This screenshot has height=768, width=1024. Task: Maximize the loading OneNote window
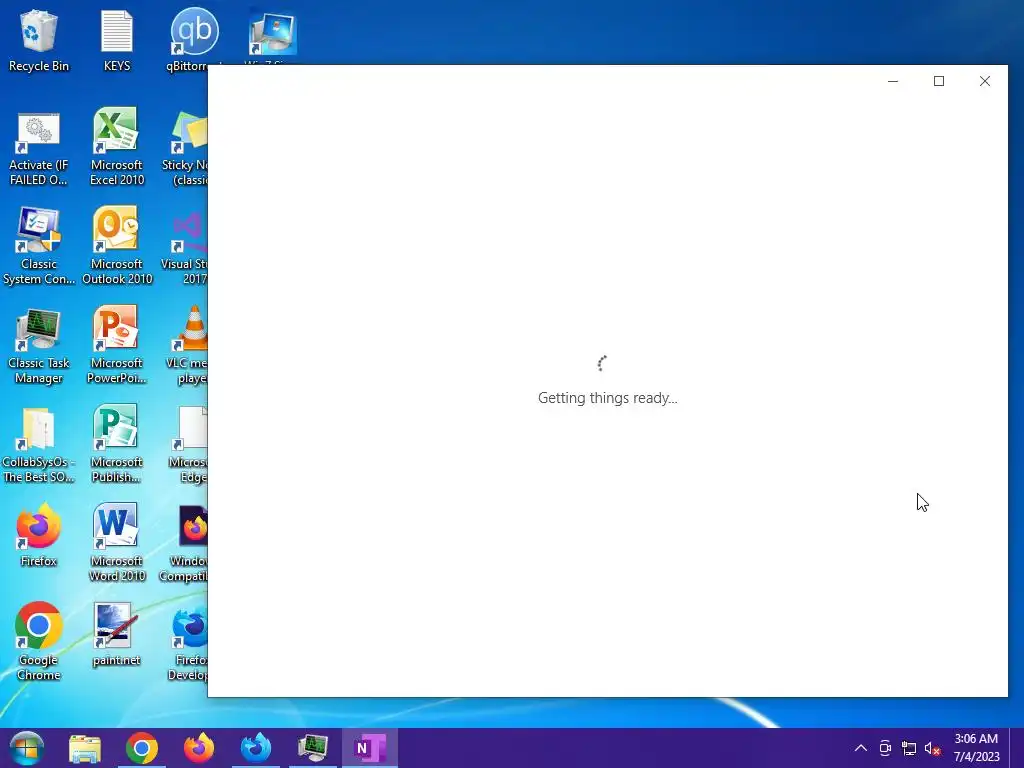pyautogui.click(x=939, y=81)
